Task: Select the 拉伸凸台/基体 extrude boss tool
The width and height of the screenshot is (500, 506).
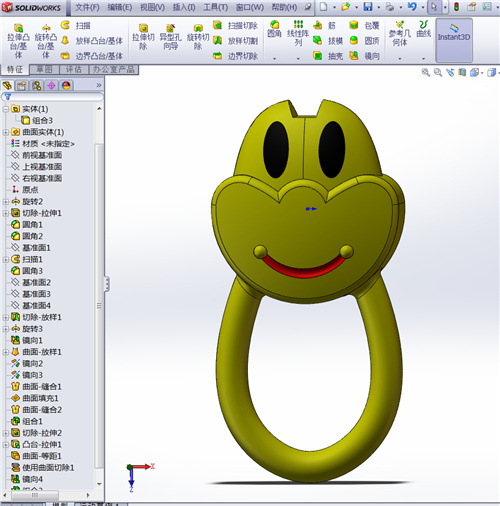Action: pyautogui.click(x=18, y=41)
